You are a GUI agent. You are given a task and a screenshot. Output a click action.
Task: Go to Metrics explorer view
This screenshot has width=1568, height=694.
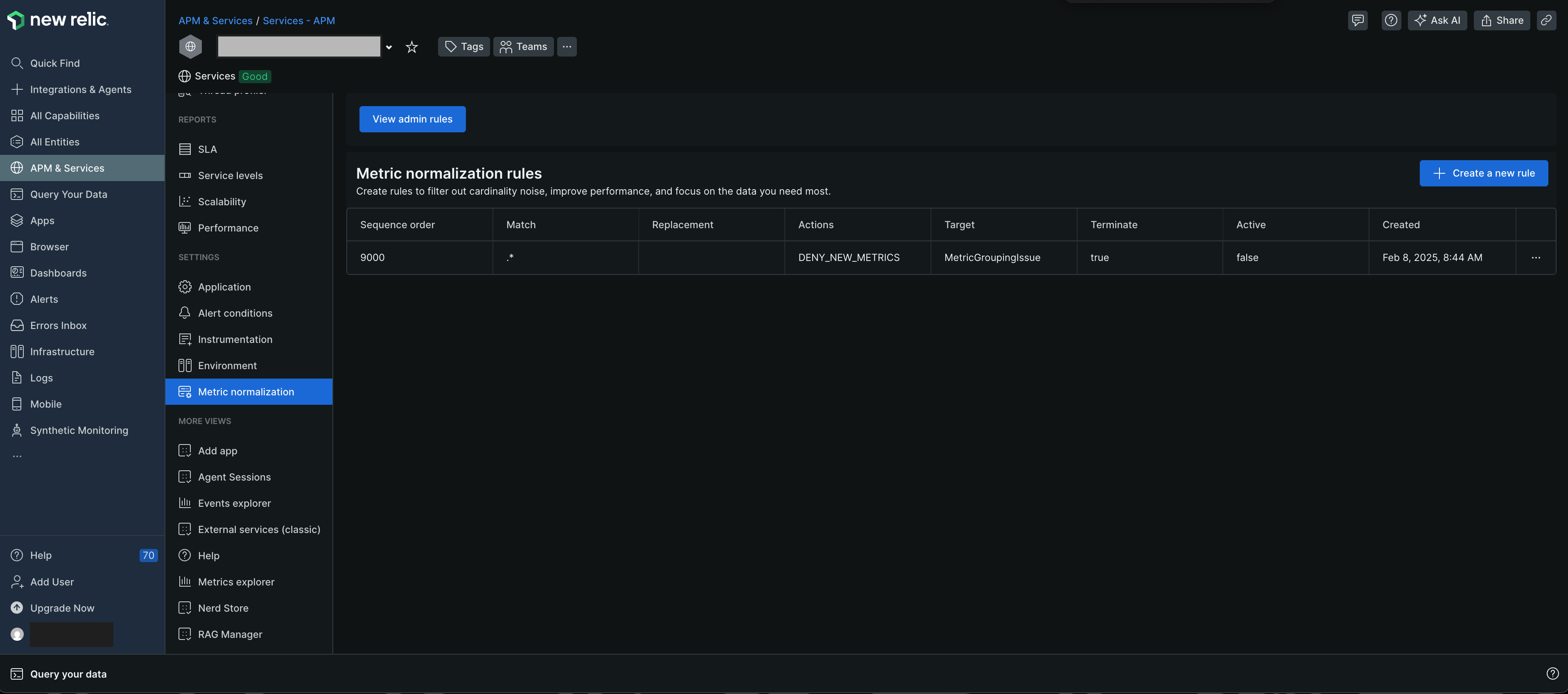pyautogui.click(x=235, y=582)
